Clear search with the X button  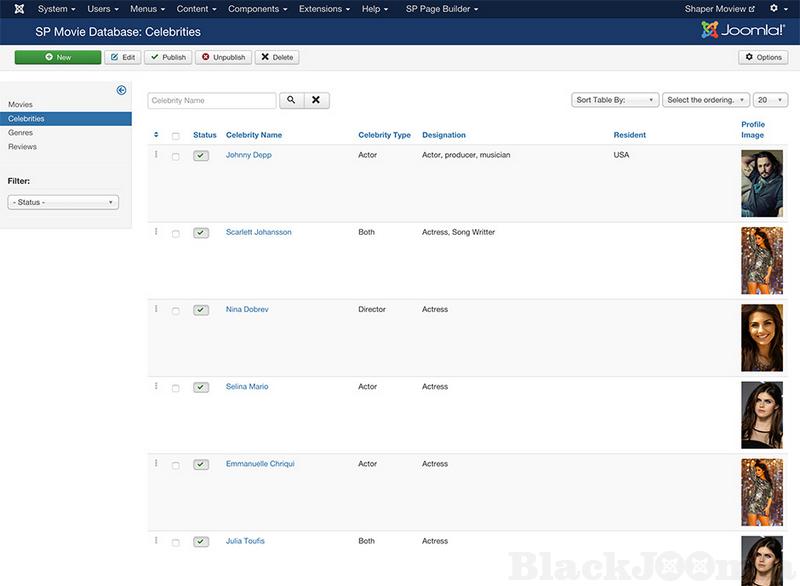316,101
